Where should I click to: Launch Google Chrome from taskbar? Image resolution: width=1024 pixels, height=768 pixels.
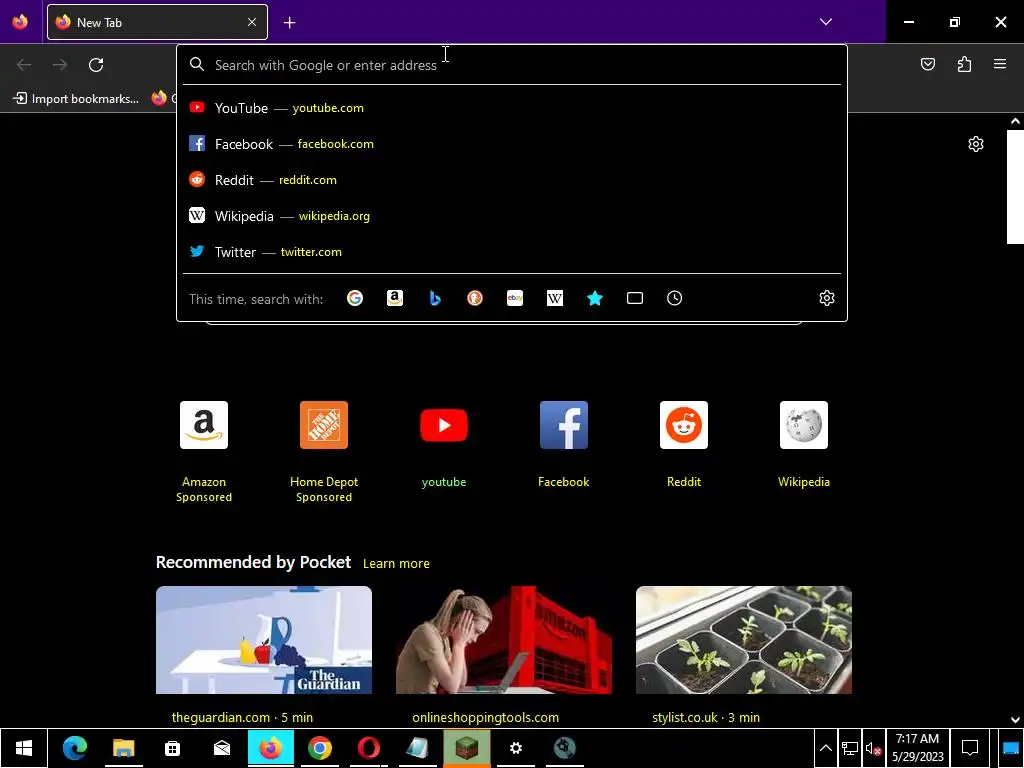[x=319, y=748]
